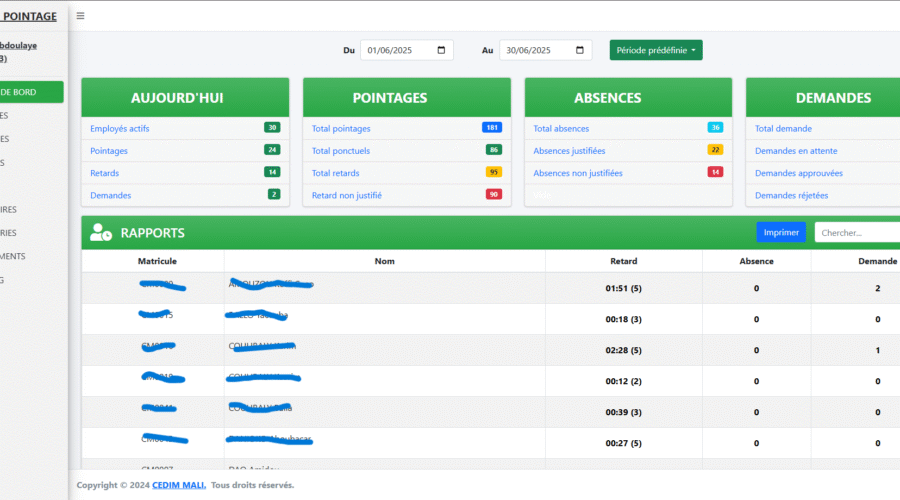
Task: Sort by the Retard column header
Action: tap(623, 261)
